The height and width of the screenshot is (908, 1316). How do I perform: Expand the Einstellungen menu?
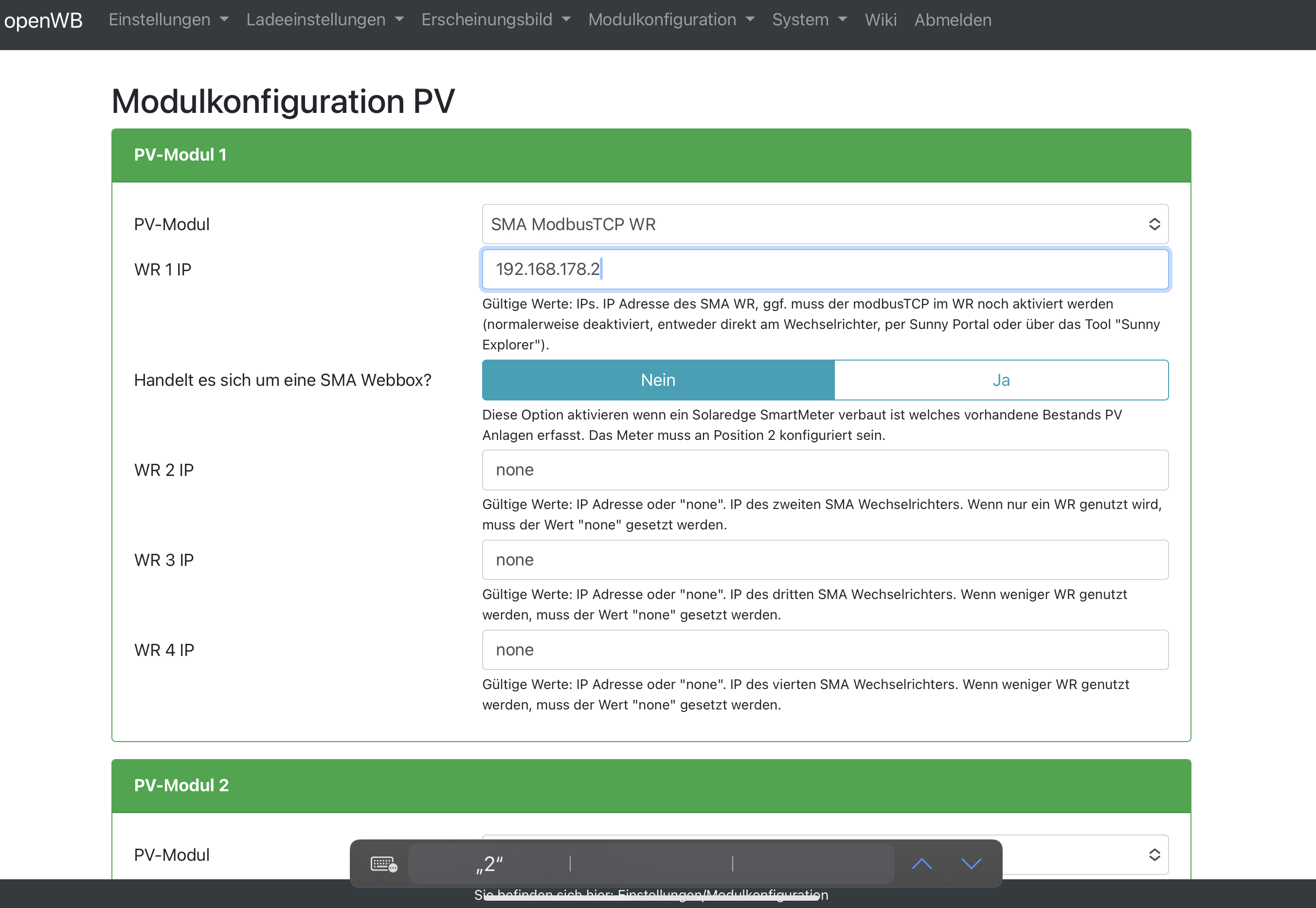[x=168, y=20]
